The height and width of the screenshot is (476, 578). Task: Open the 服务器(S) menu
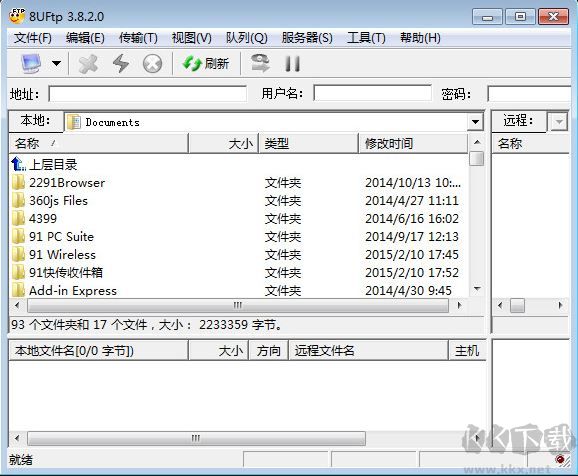click(x=307, y=38)
